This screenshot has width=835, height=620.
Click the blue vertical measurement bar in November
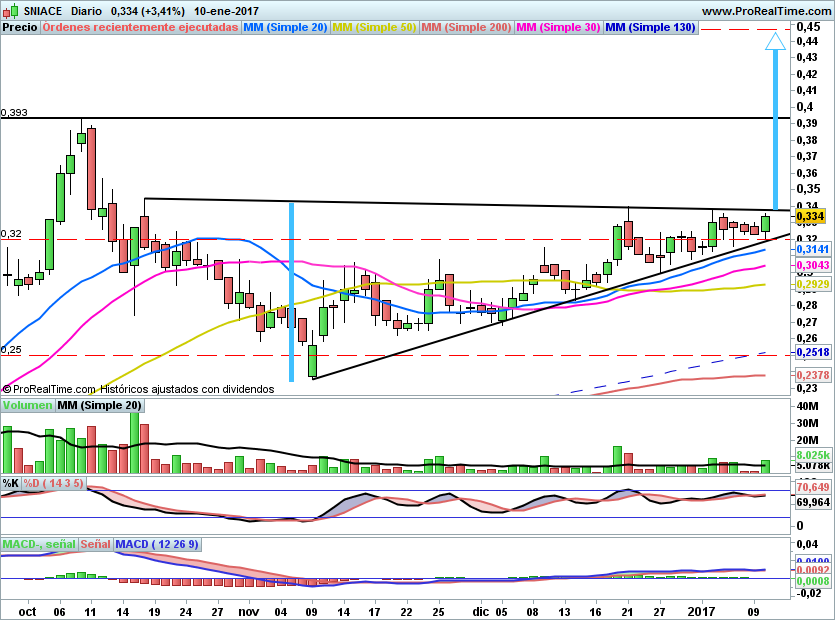pos(291,290)
